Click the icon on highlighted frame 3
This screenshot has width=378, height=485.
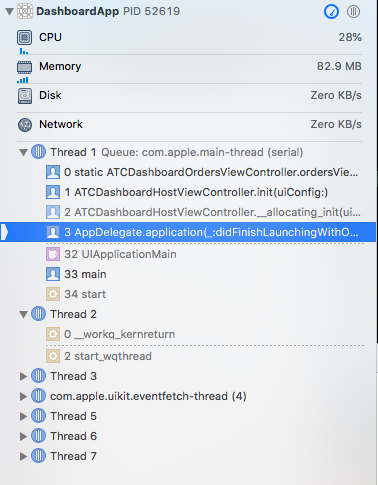pos(53,232)
